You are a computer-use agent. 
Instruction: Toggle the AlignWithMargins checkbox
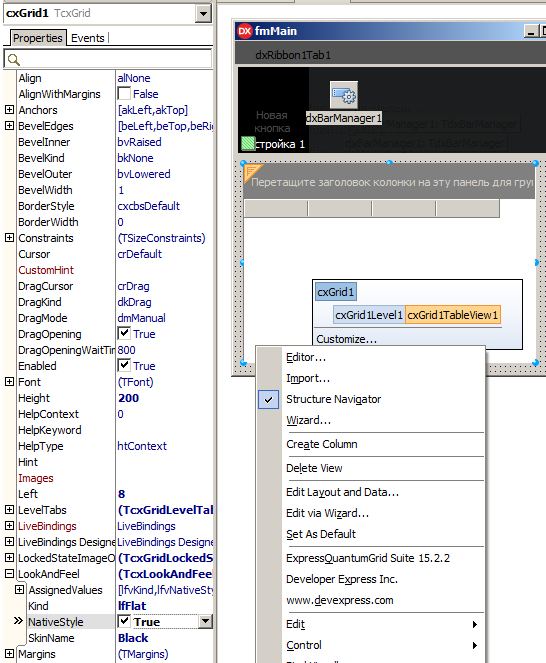(124, 93)
